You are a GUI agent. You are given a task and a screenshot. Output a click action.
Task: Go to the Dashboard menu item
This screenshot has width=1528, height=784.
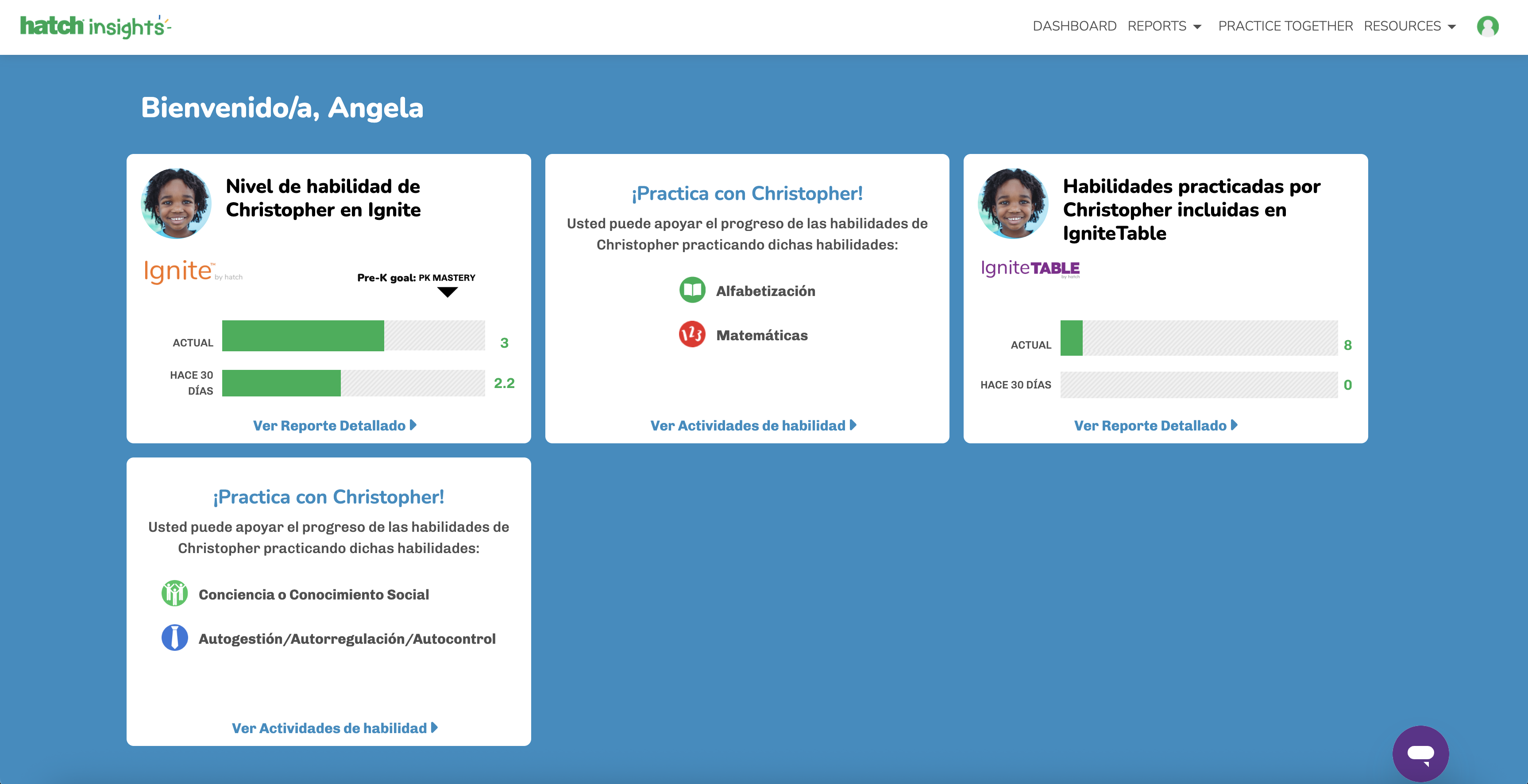click(x=1074, y=26)
